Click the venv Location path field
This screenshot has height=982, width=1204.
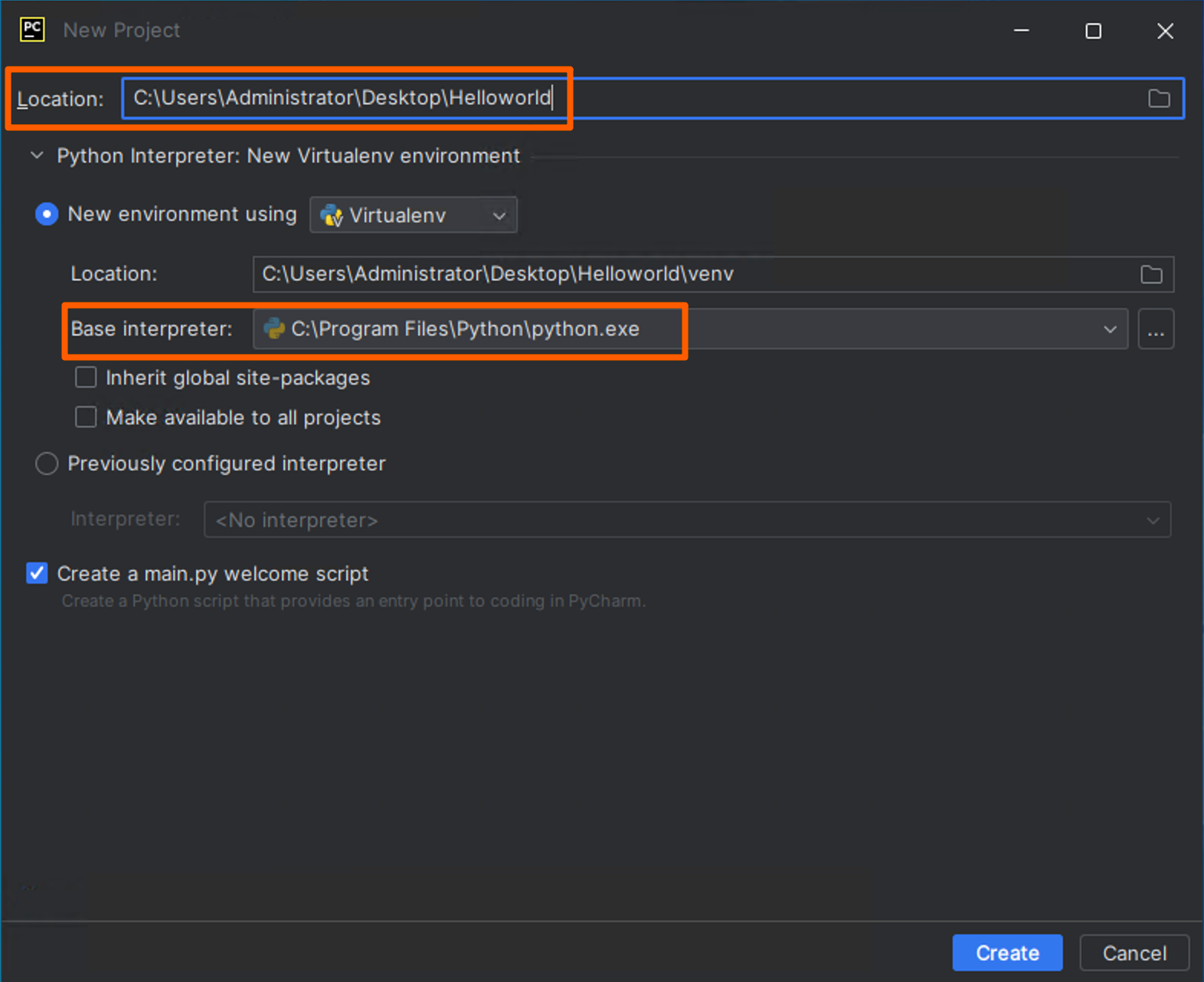(713, 274)
